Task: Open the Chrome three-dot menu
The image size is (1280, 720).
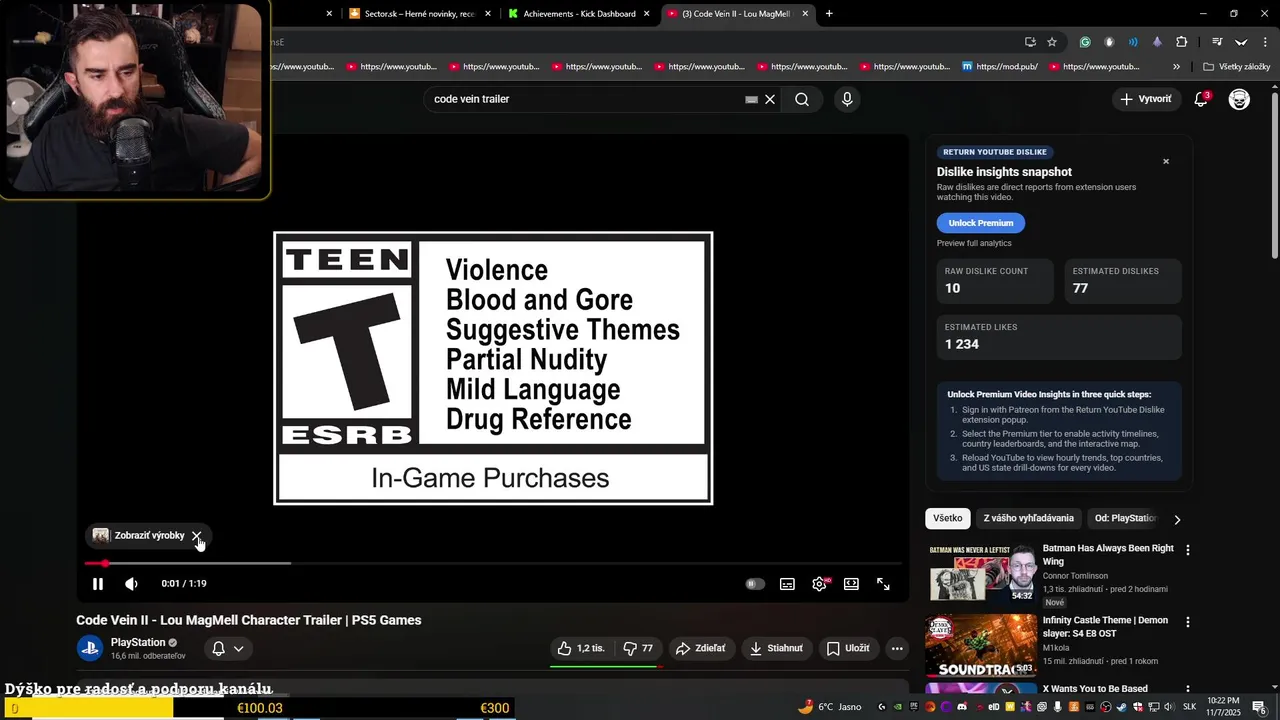Action: 1264,42
